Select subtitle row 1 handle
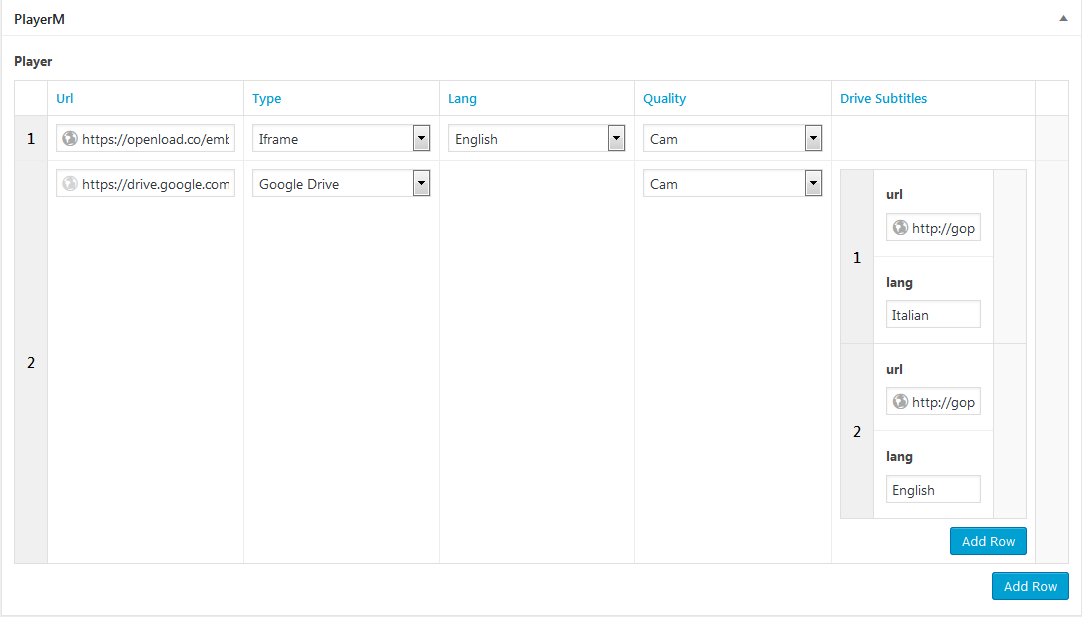This screenshot has width=1082, height=617. (x=857, y=257)
